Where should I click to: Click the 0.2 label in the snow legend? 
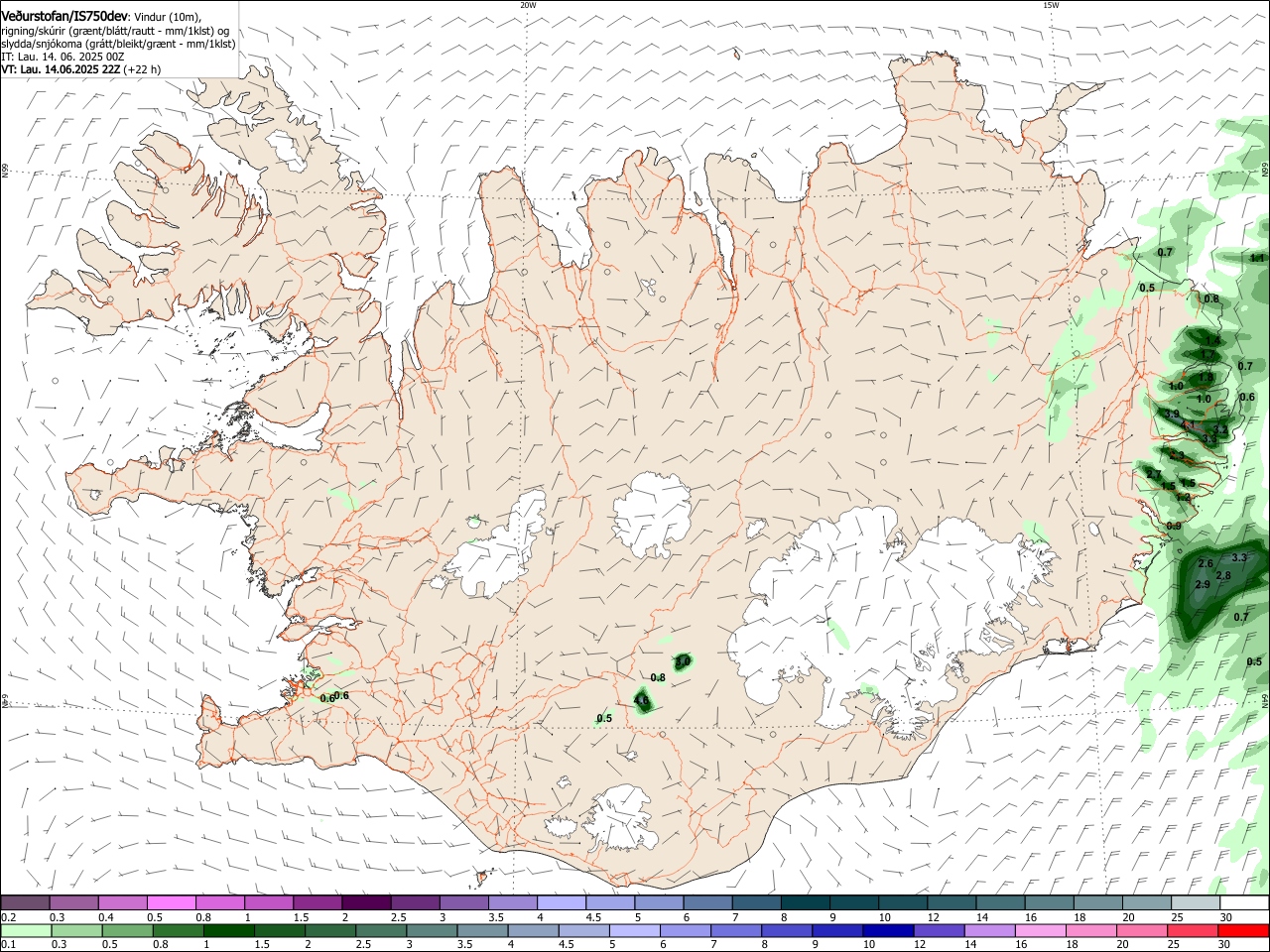(8, 917)
